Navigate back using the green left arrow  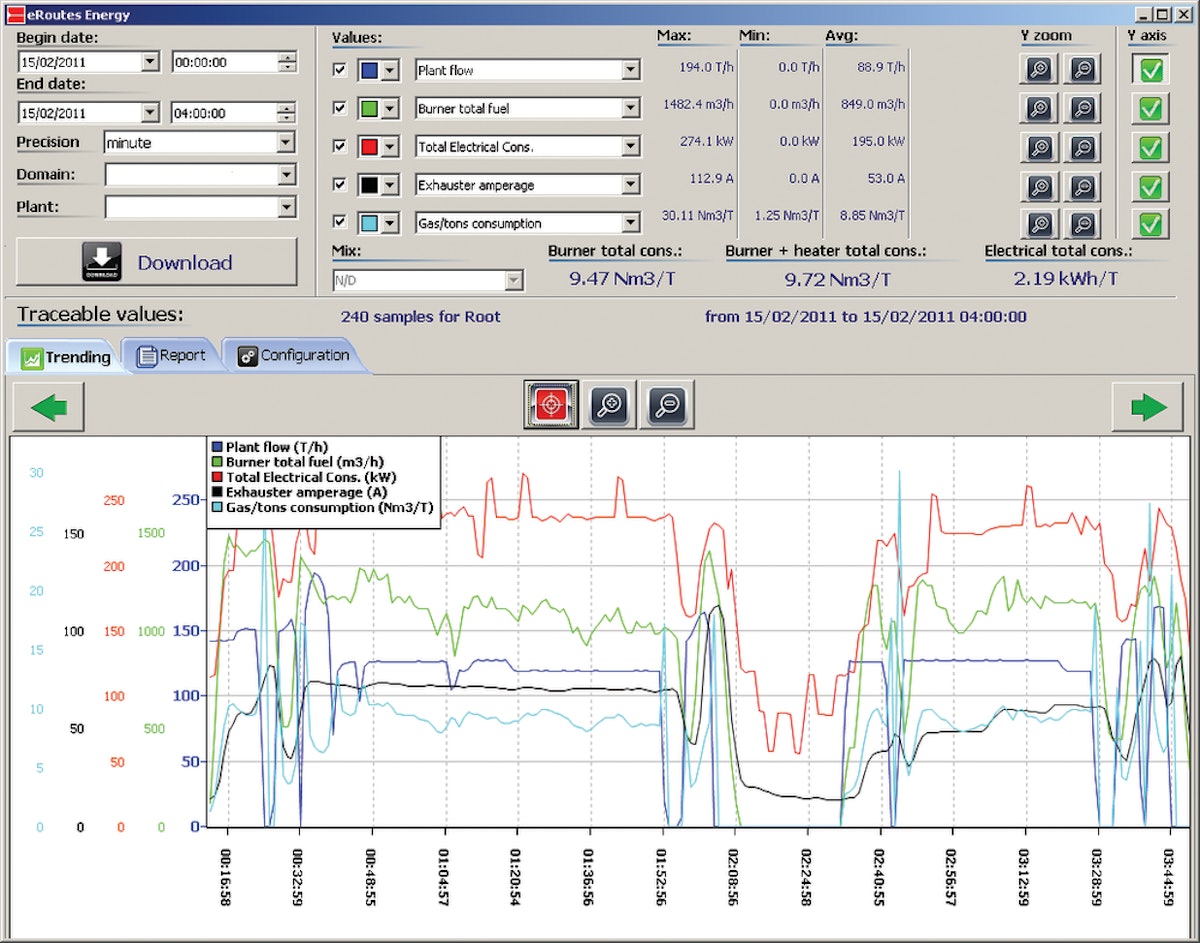49,405
